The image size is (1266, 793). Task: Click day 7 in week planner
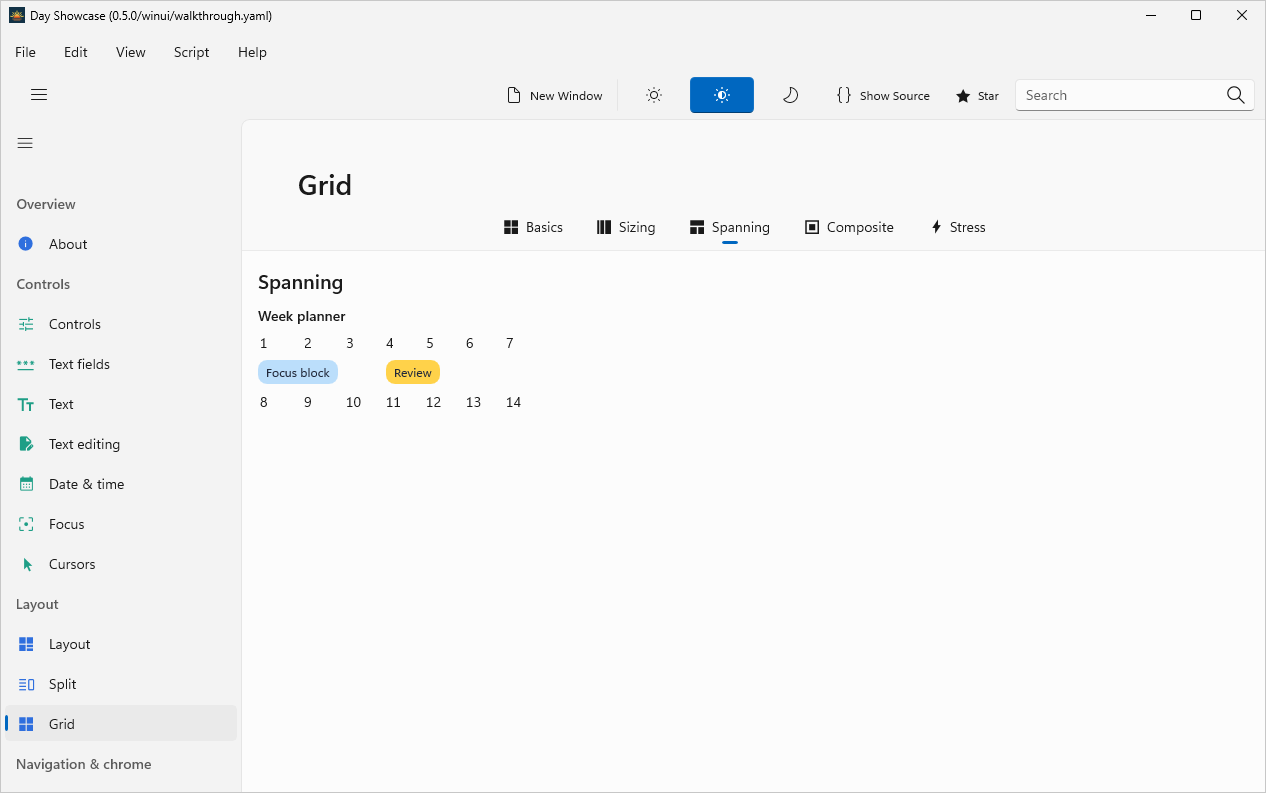(x=509, y=343)
